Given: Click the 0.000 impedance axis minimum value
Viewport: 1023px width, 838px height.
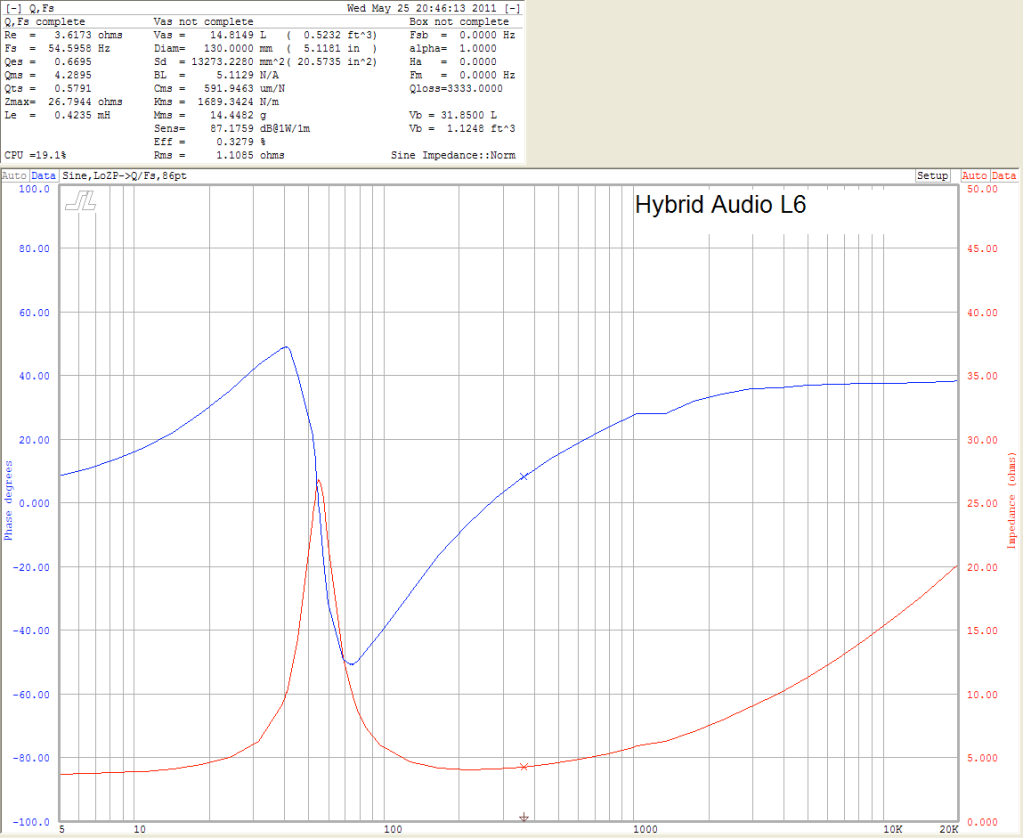Looking at the screenshot, I should (x=983, y=822).
